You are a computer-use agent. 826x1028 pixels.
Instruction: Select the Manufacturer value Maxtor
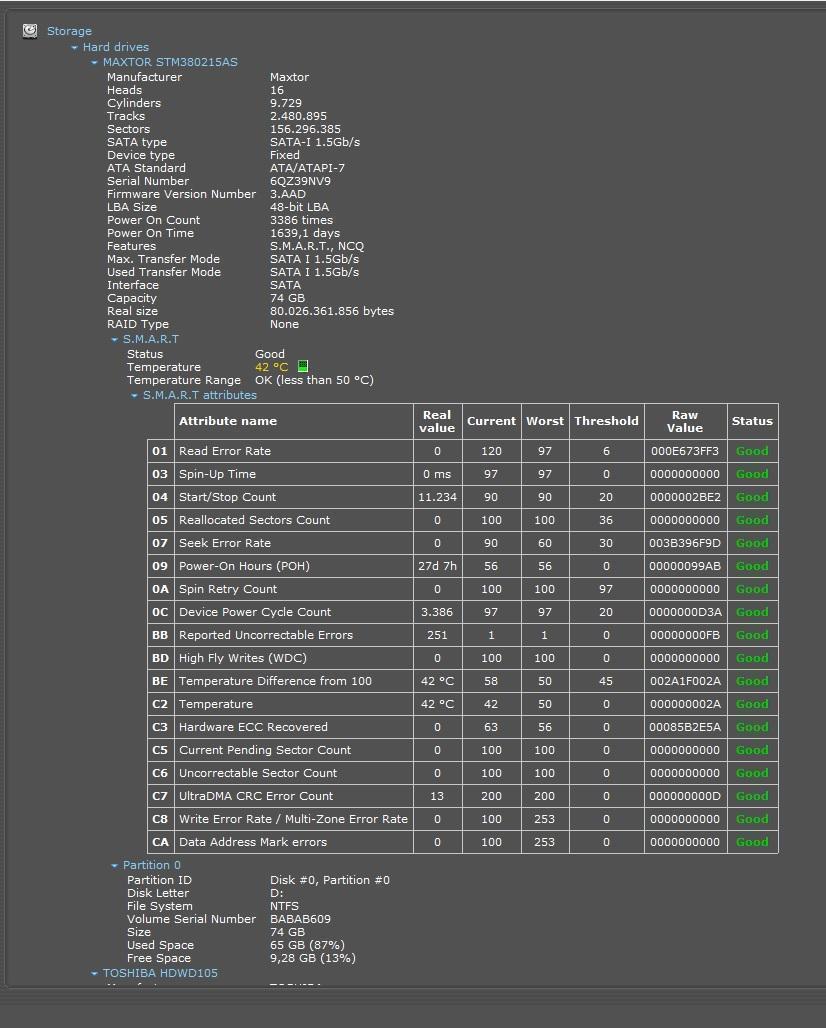[x=289, y=77]
